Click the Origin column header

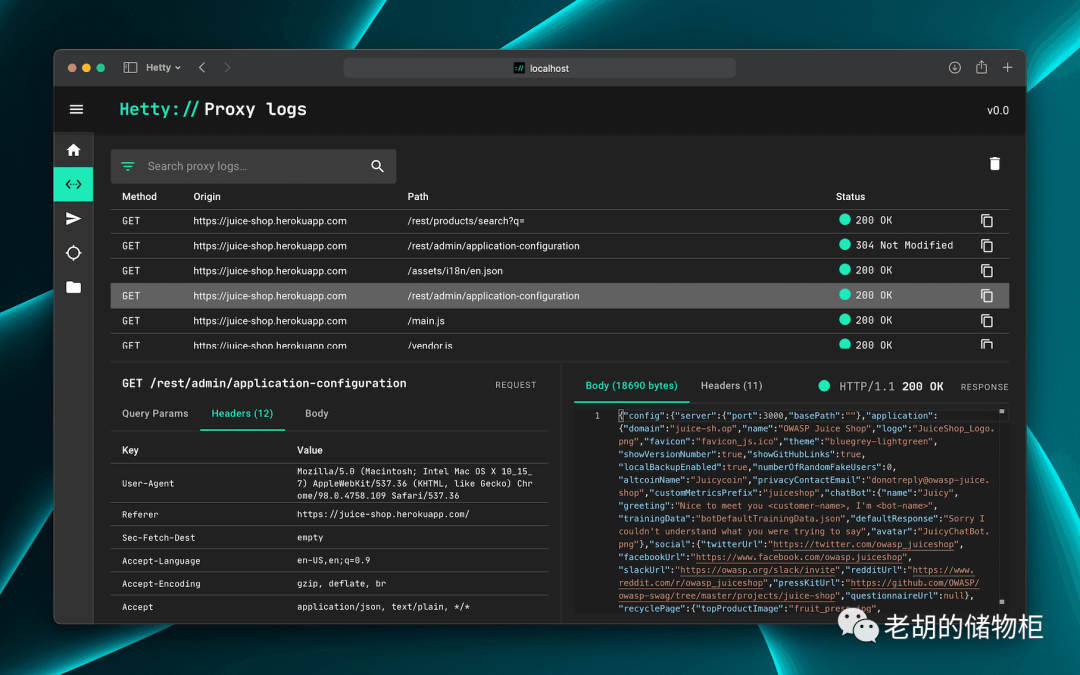click(x=207, y=196)
